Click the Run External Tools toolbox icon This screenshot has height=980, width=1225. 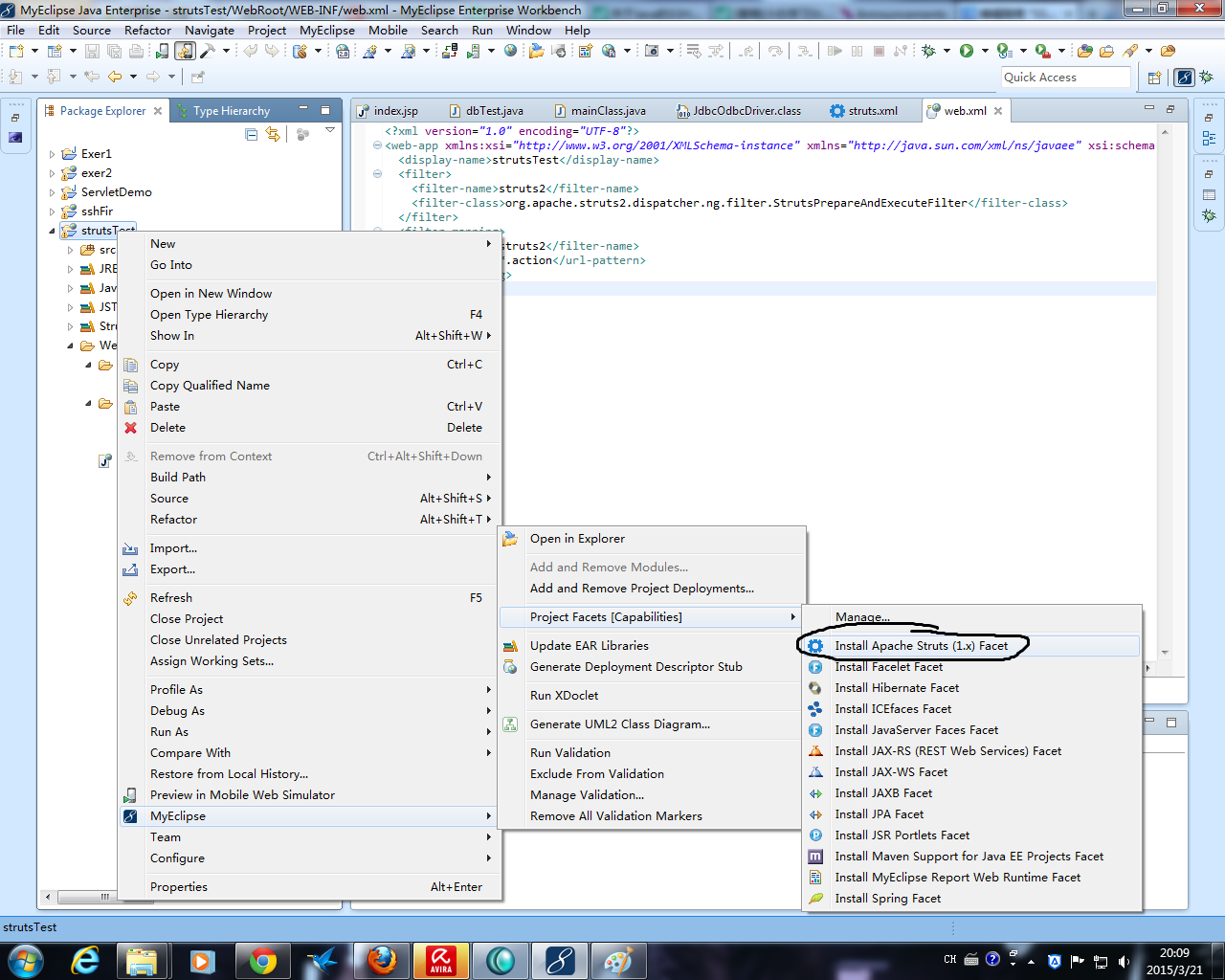pyautogui.click(x=1042, y=51)
